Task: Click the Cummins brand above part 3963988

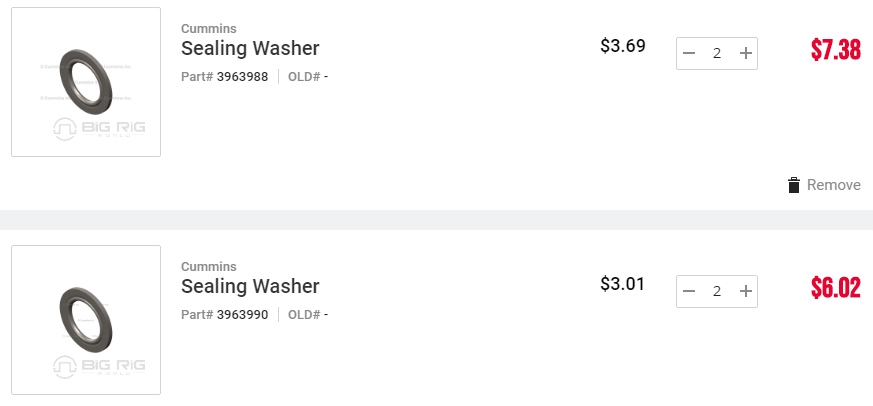Action: click(x=209, y=28)
